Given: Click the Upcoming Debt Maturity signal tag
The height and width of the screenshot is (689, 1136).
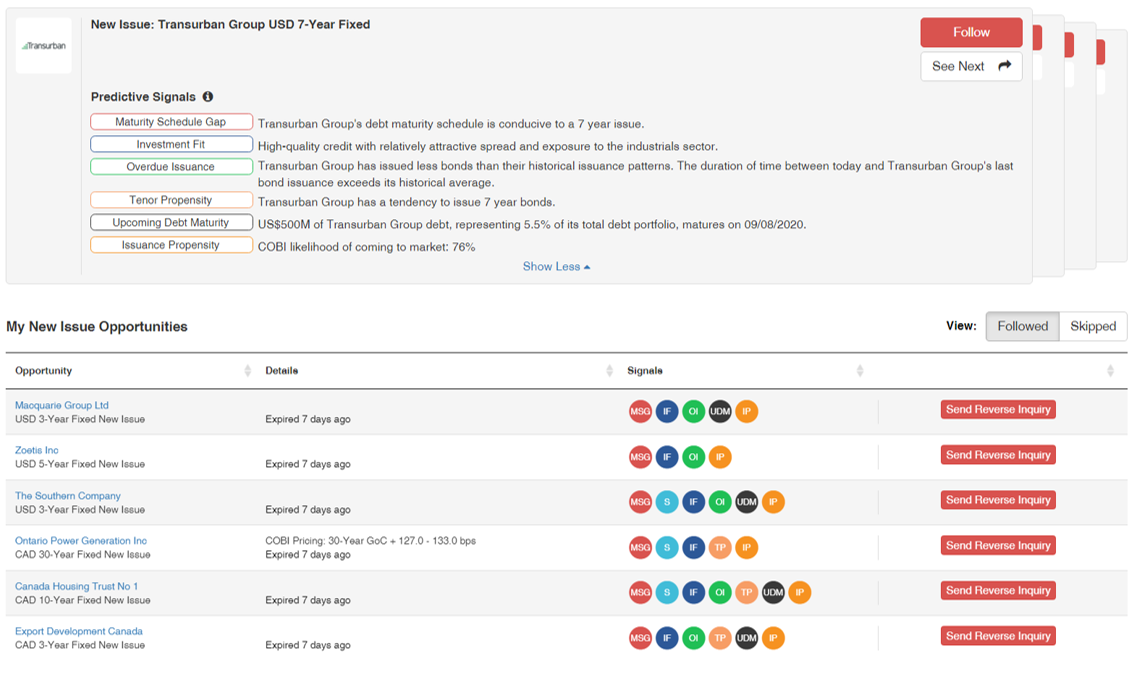Looking at the screenshot, I should [171, 222].
